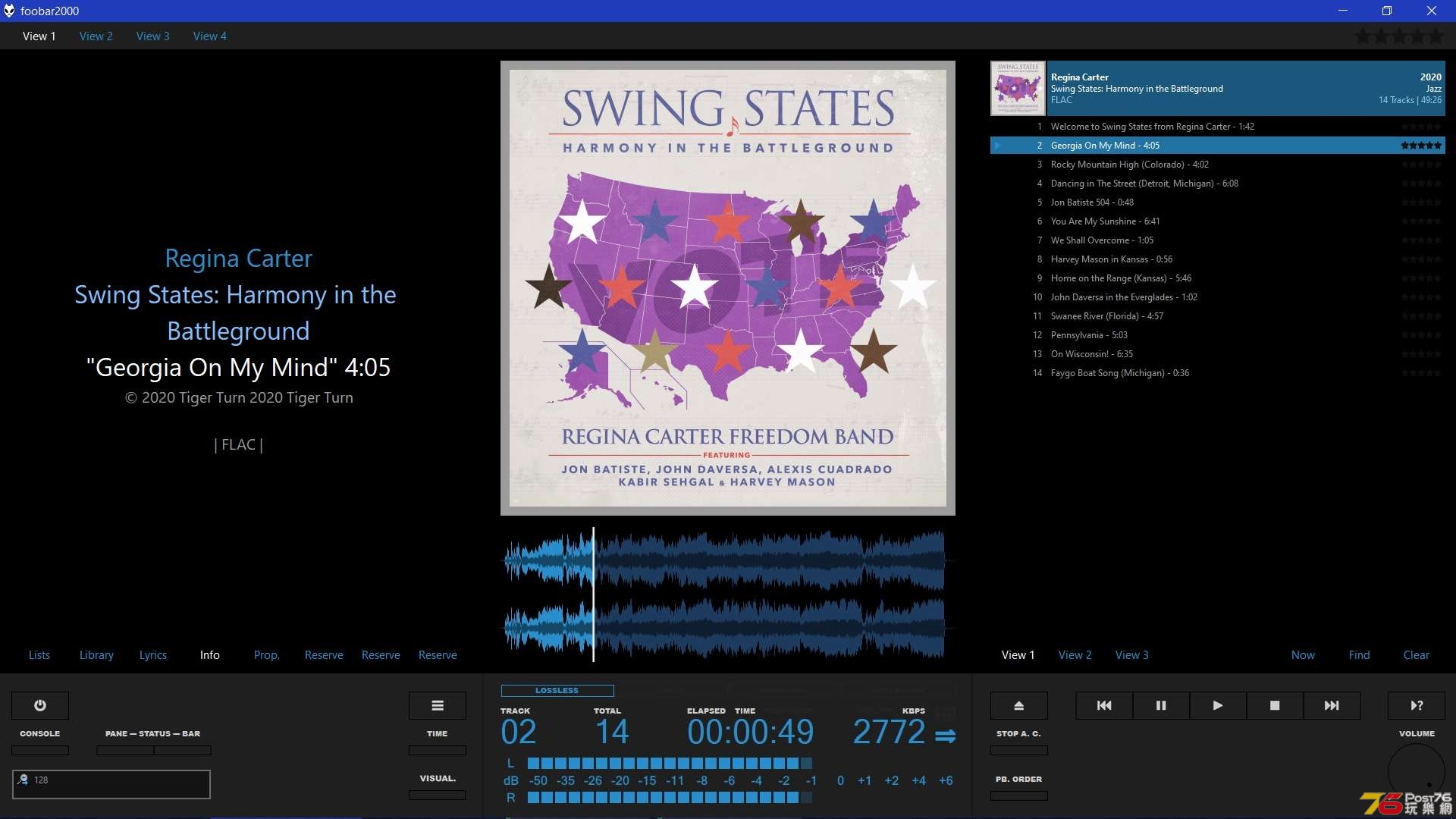Click the first Reserve tab in the left panel
Image resolution: width=1456 pixels, height=819 pixels.
click(324, 655)
